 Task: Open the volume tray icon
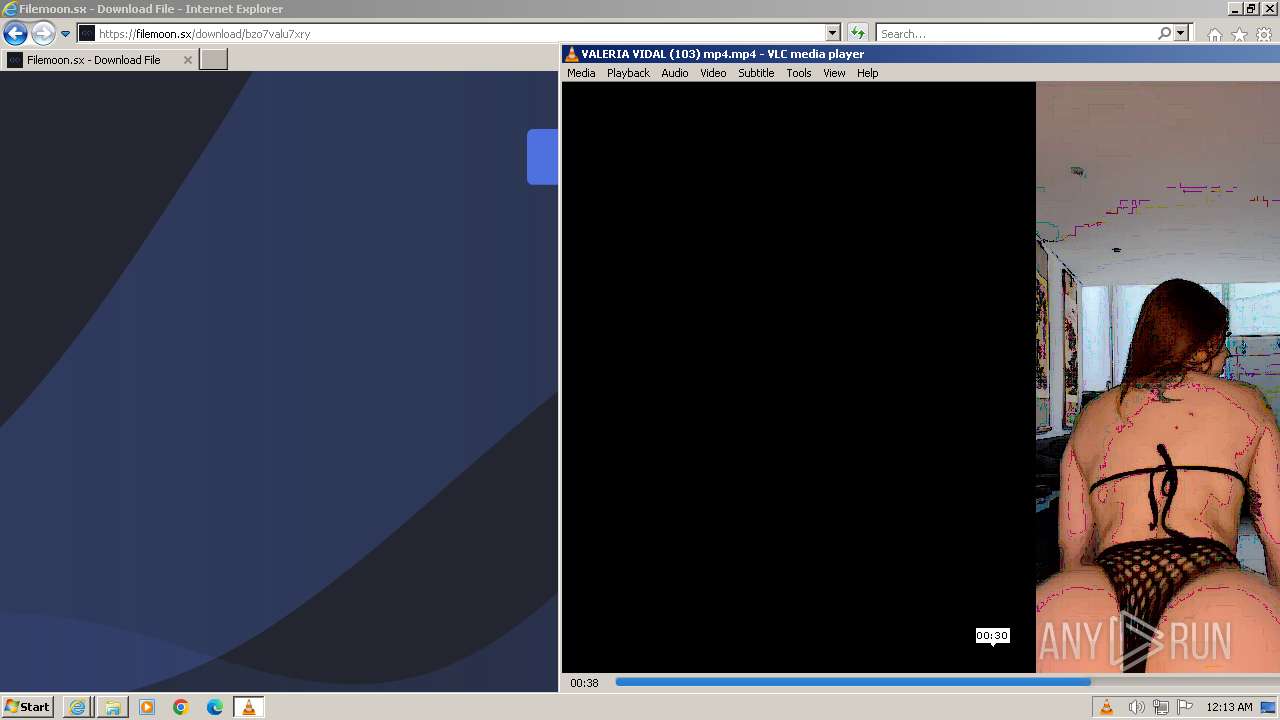1136,707
